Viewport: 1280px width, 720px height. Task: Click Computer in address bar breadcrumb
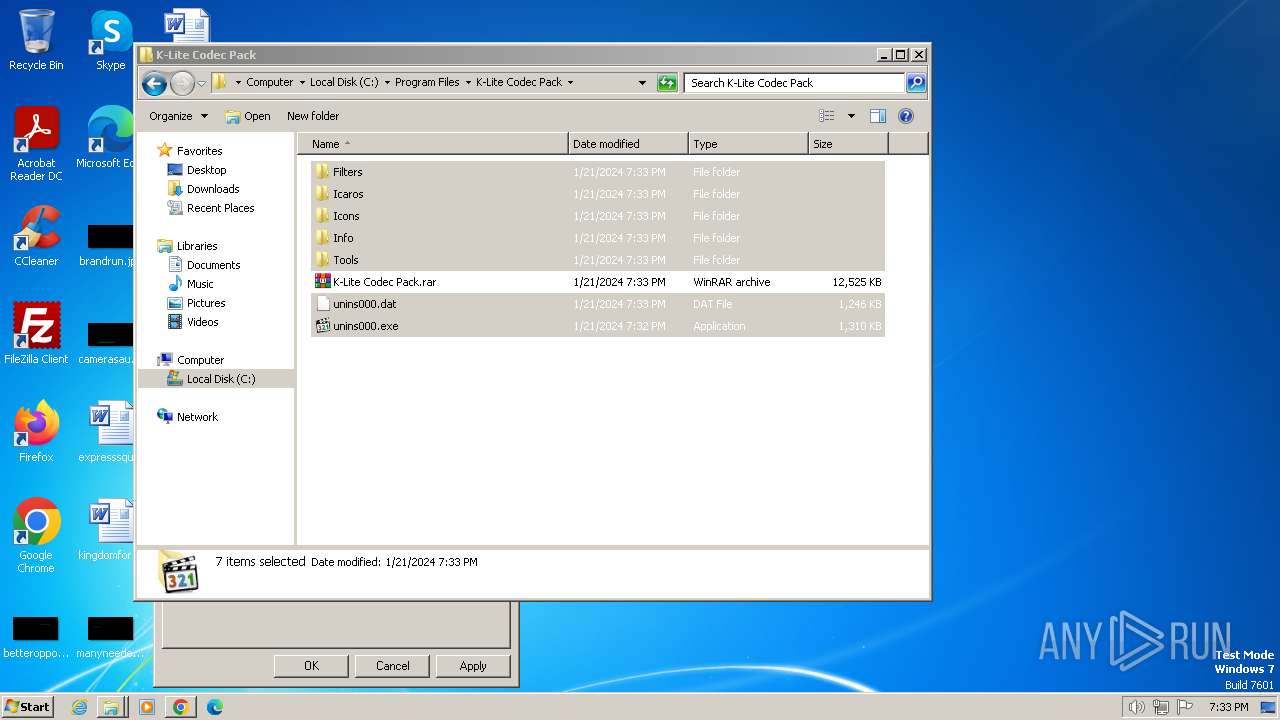tap(270, 83)
